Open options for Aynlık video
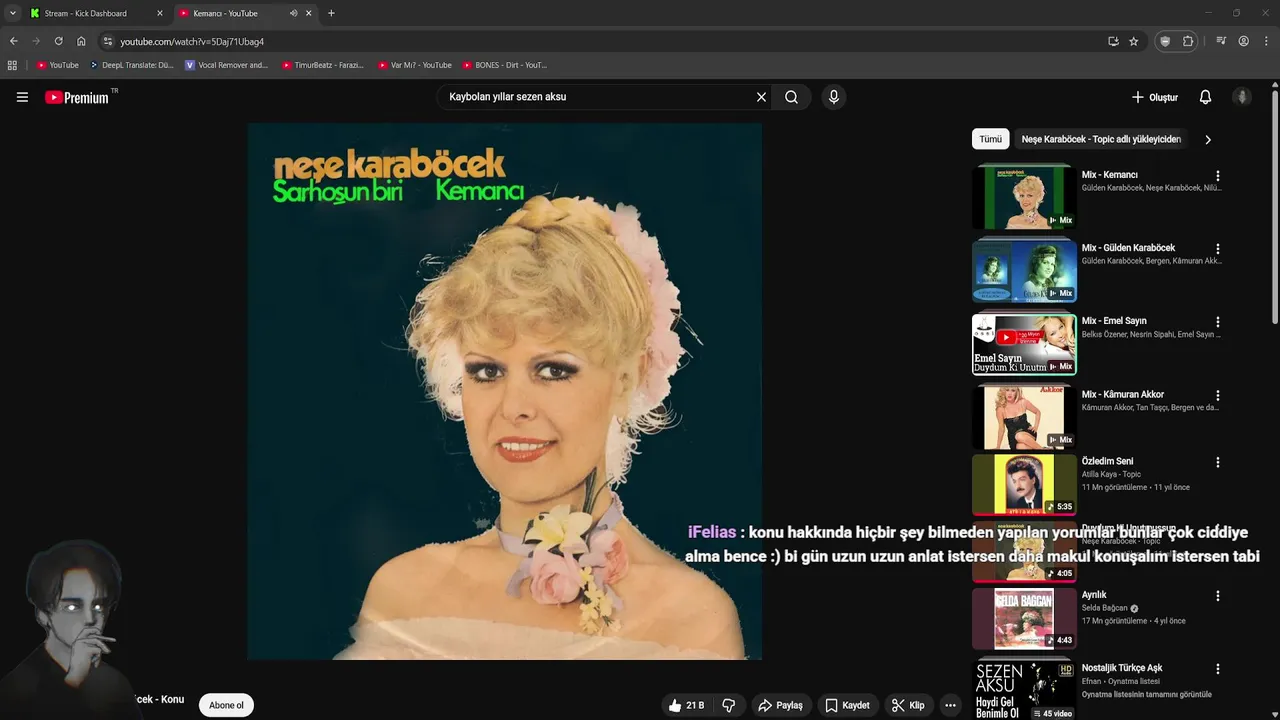This screenshot has height=720, width=1280. (x=1217, y=596)
